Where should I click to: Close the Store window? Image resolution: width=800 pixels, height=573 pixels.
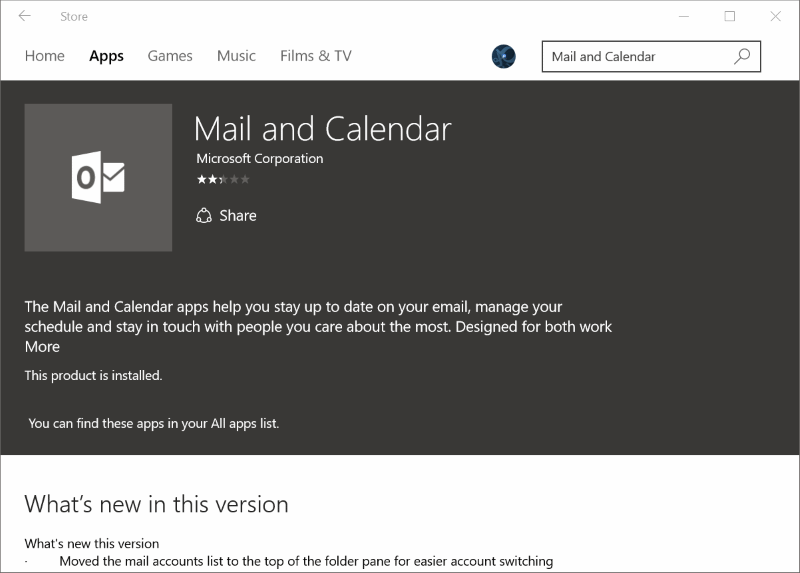tap(776, 16)
